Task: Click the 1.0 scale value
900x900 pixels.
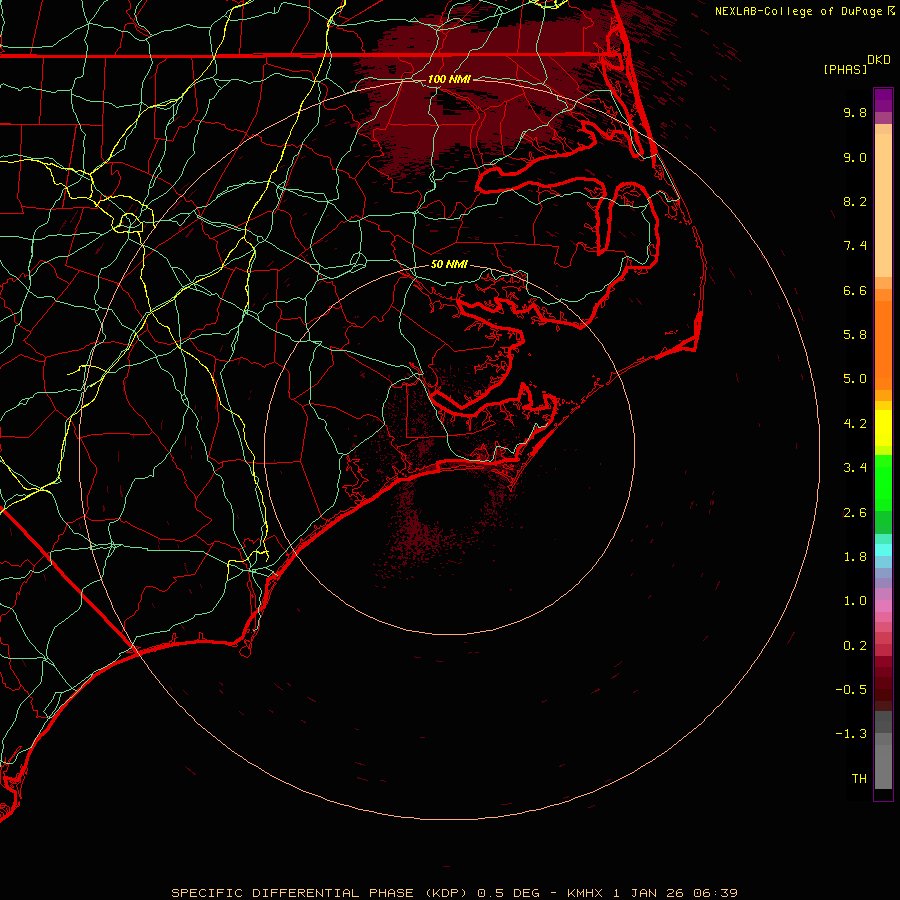Action: pyautogui.click(x=855, y=601)
